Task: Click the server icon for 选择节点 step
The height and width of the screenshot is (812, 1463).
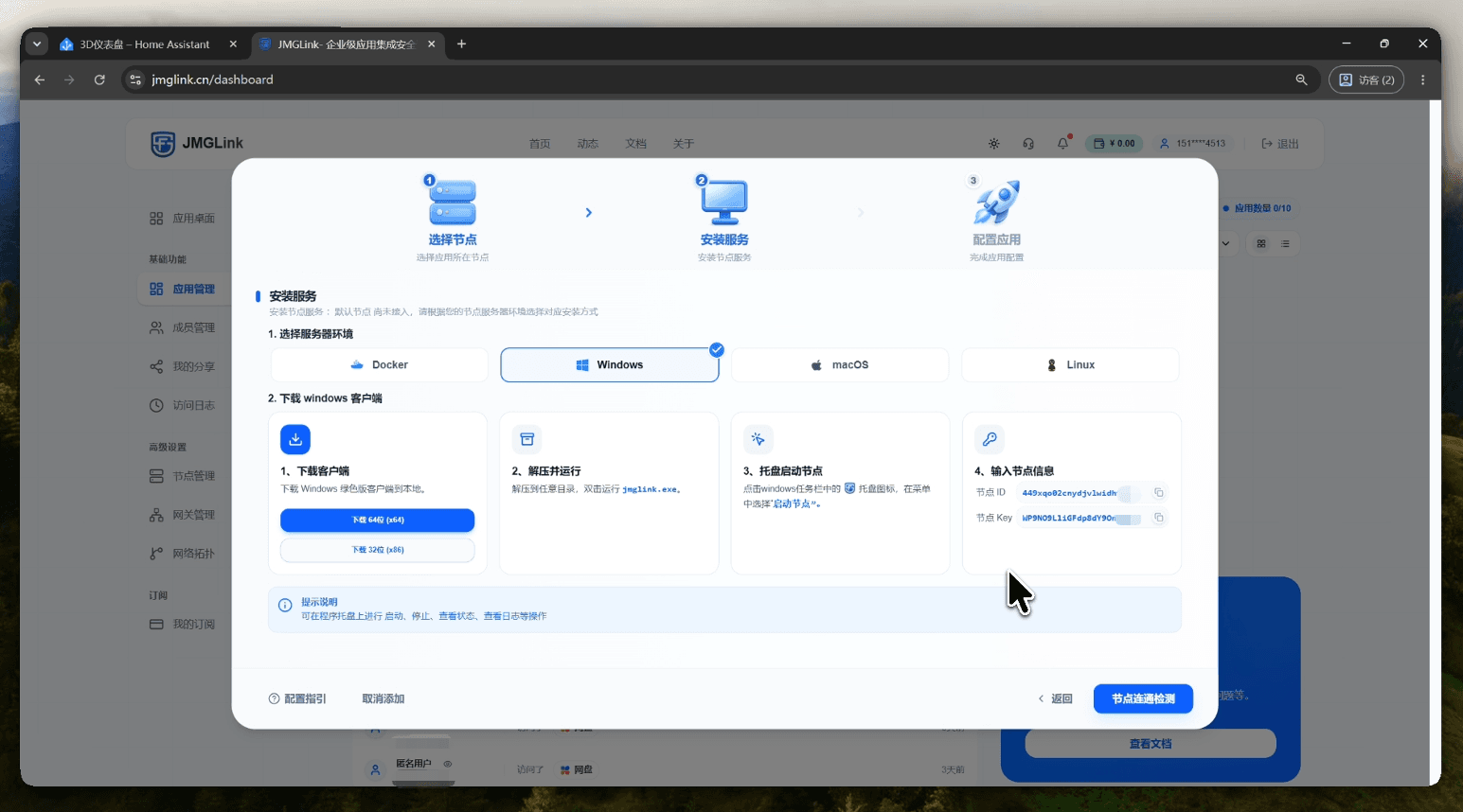Action: pyautogui.click(x=453, y=202)
